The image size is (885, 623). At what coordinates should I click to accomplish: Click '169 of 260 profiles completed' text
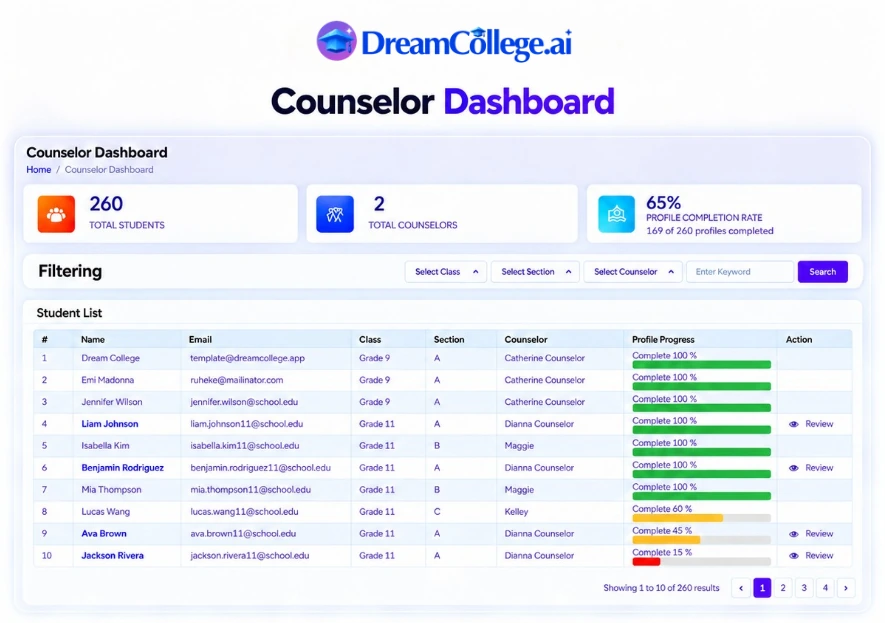709,231
